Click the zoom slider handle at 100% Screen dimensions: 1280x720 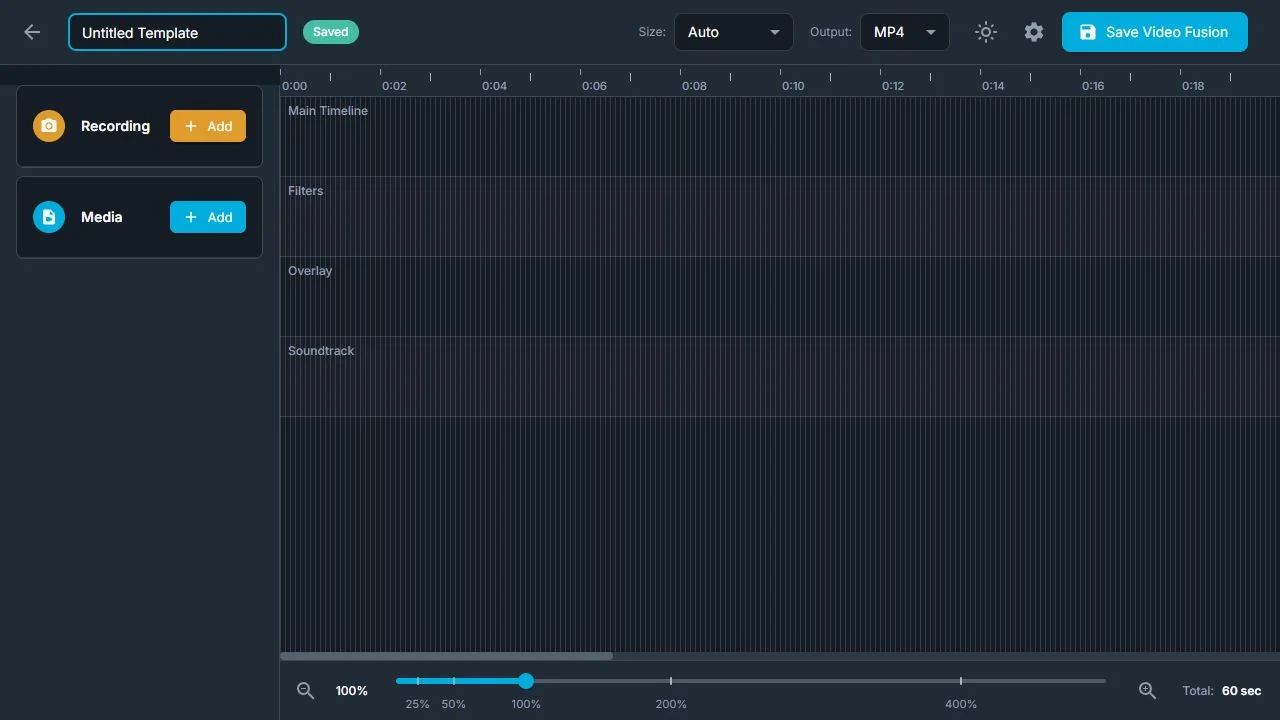click(526, 681)
